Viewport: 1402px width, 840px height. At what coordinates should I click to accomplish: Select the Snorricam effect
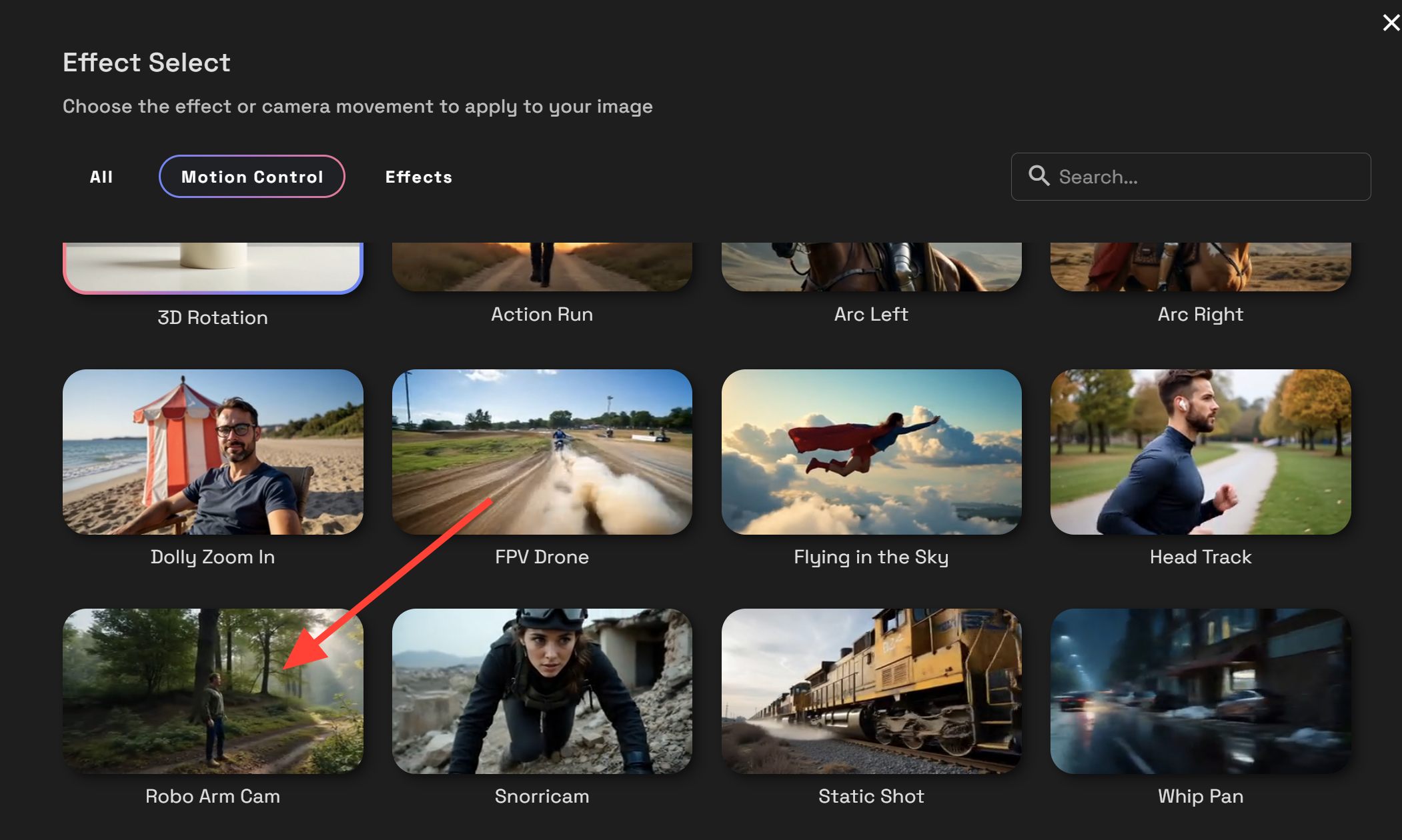(542, 691)
